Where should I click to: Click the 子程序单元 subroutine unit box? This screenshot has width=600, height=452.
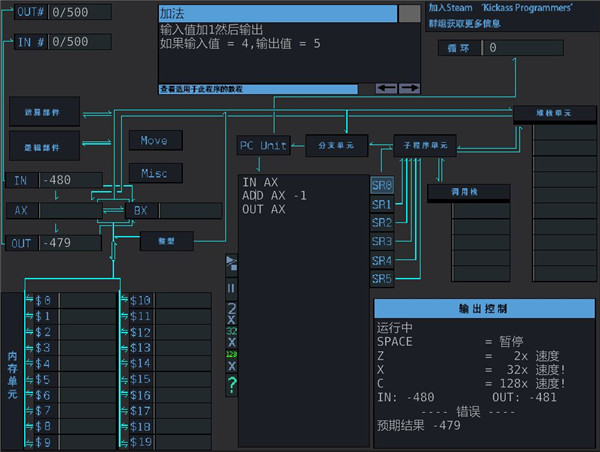click(425, 145)
